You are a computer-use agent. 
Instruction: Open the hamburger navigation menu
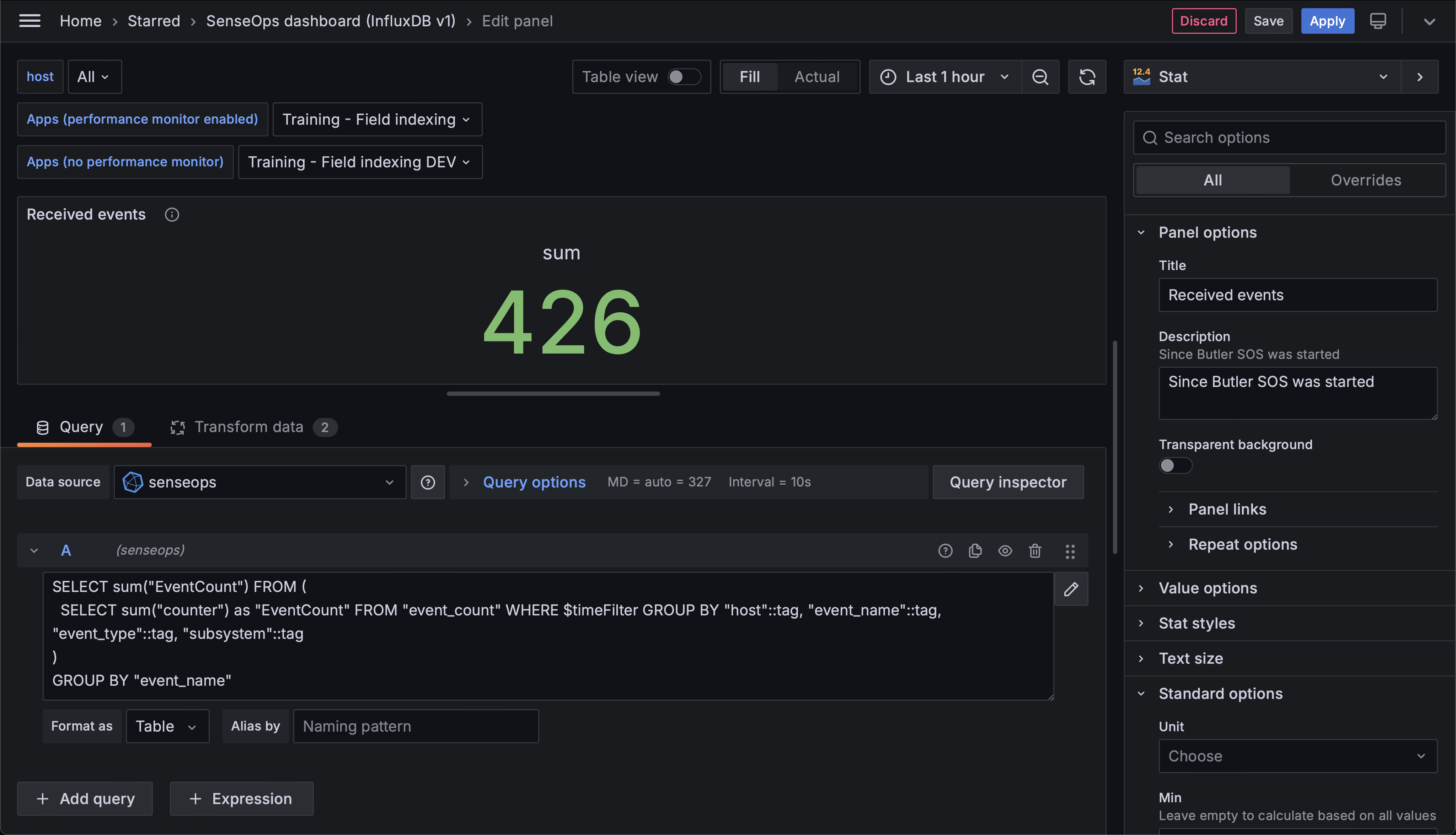pos(29,21)
